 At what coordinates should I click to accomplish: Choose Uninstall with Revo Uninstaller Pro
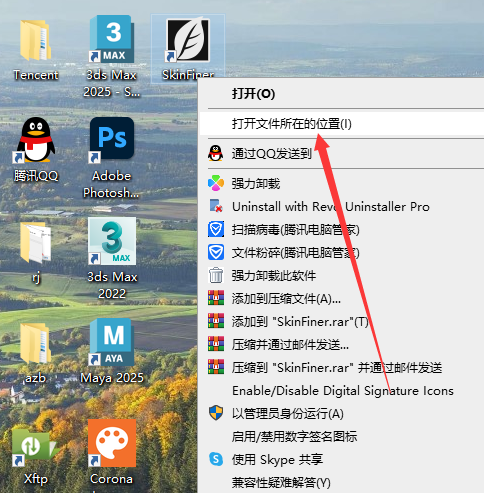click(342, 207)
